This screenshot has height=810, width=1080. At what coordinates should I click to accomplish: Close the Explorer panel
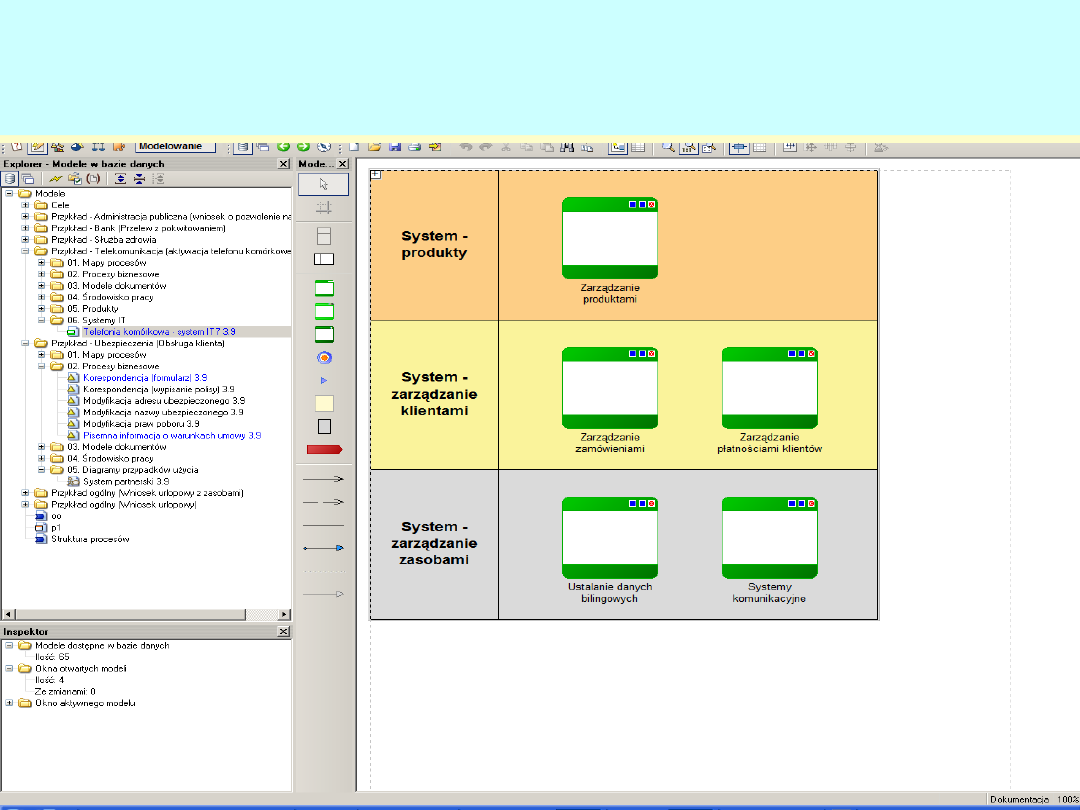click(283, 164)
